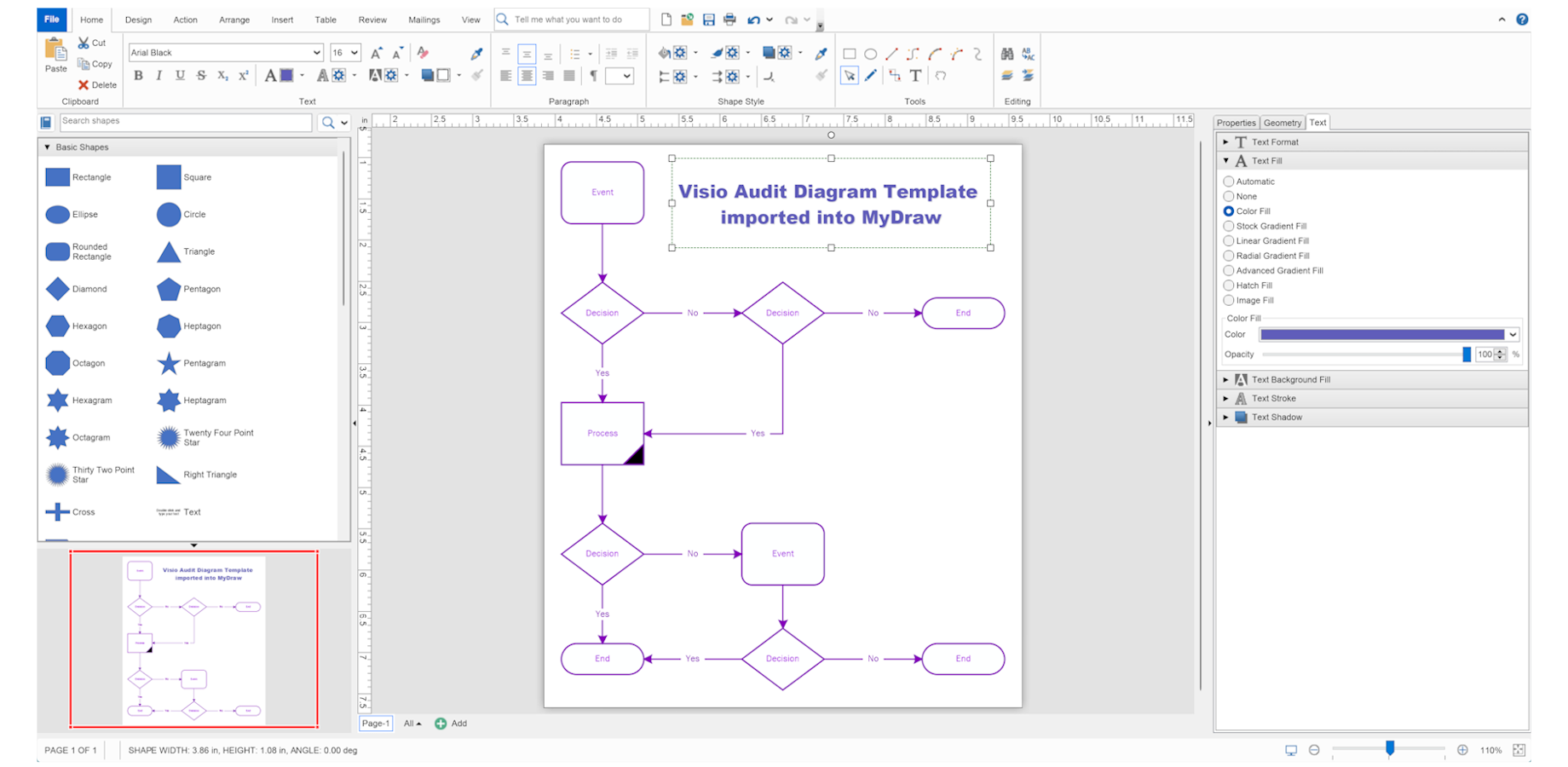Open the Arrange ribbon tab

[234, 20]
